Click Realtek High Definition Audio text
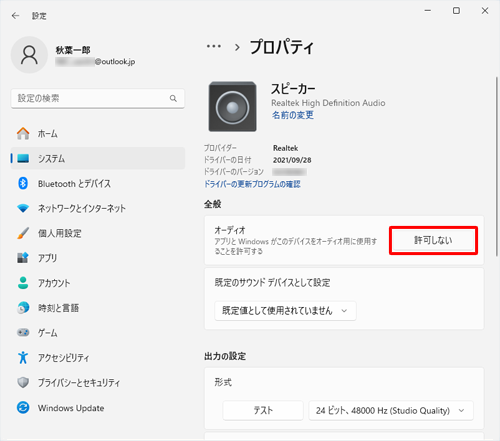Image resolution: width=500 pixels, height=441 pixels. click(x=328, y=103)
